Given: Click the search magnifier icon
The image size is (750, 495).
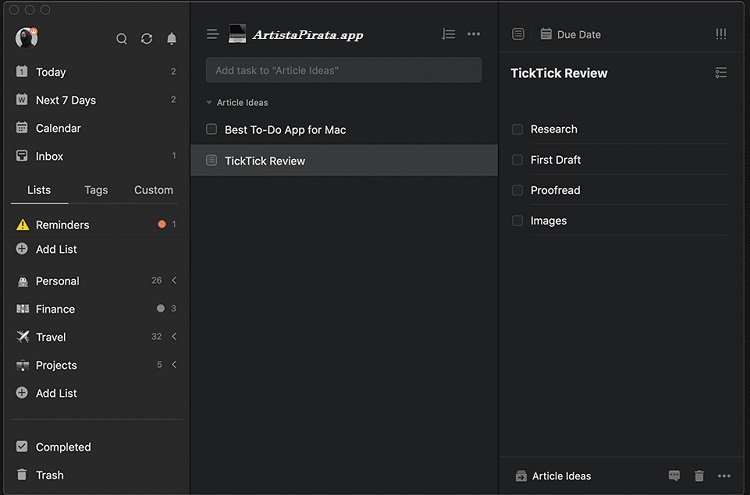Looking at the screenshot, I should 122,39.
